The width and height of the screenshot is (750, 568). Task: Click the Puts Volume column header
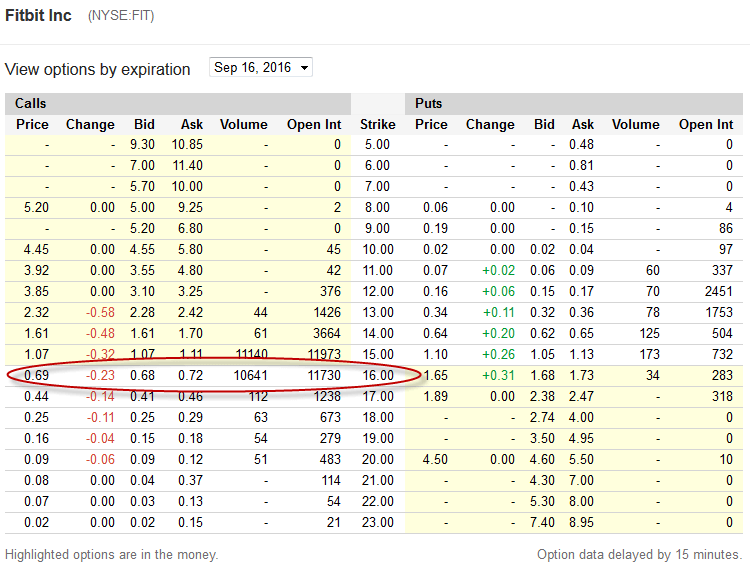pos(635,124)
